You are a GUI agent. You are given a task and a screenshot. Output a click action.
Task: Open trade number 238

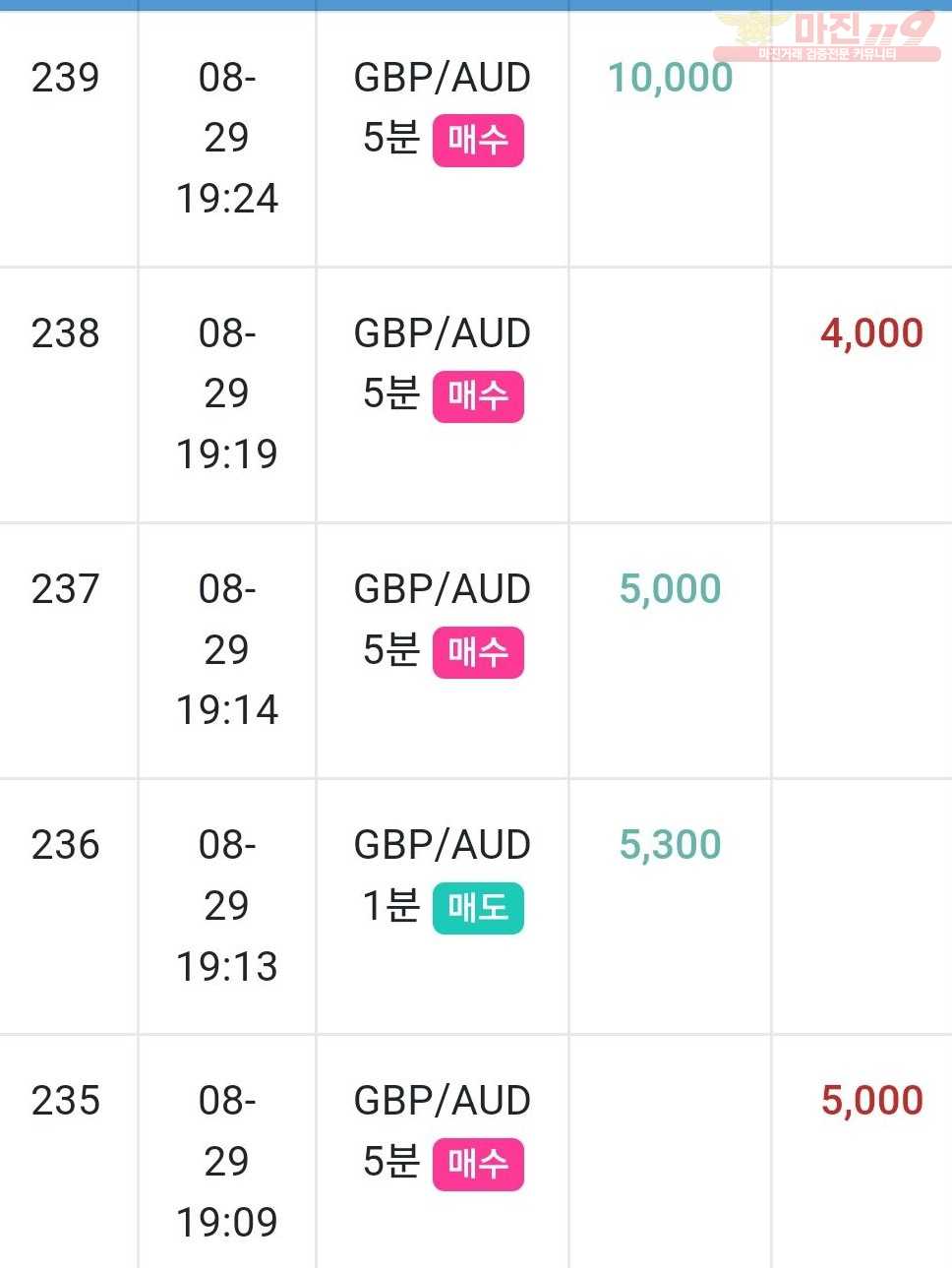tap(65, 333)
